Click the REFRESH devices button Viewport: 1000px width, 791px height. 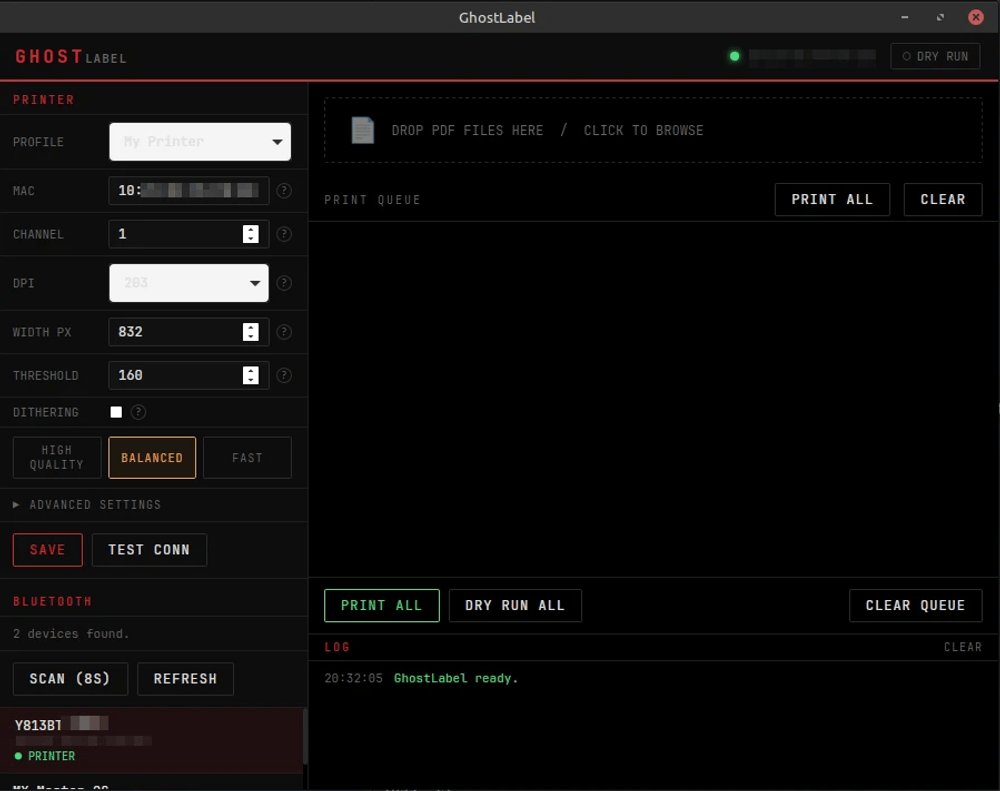tap(185, 679)
